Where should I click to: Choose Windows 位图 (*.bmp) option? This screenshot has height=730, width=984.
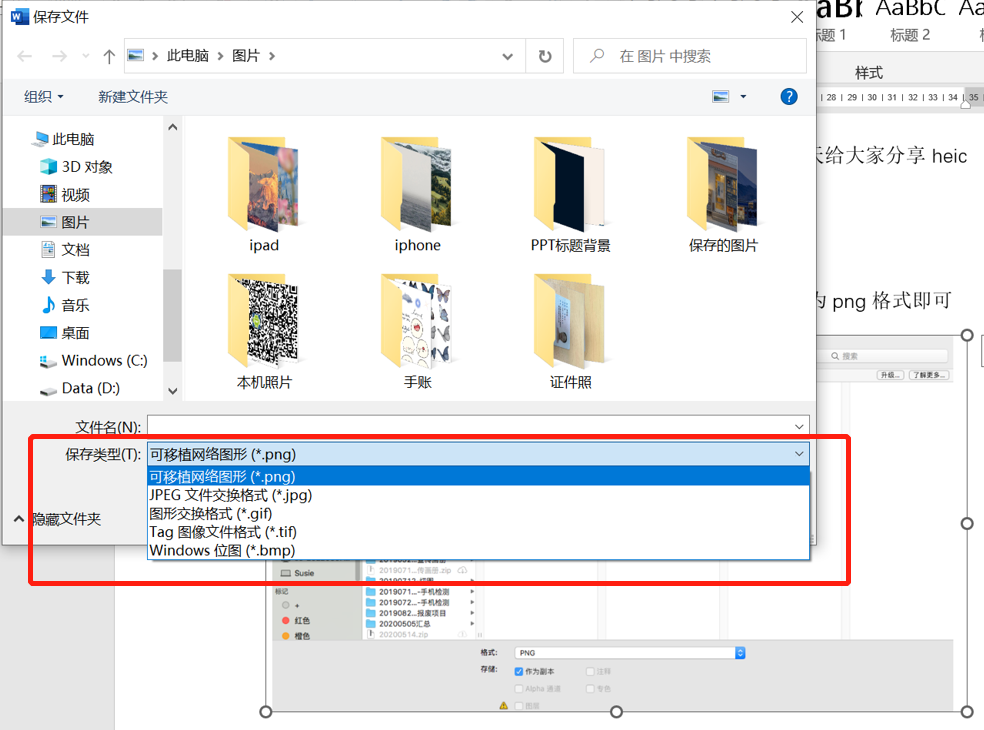click(478, 550)
